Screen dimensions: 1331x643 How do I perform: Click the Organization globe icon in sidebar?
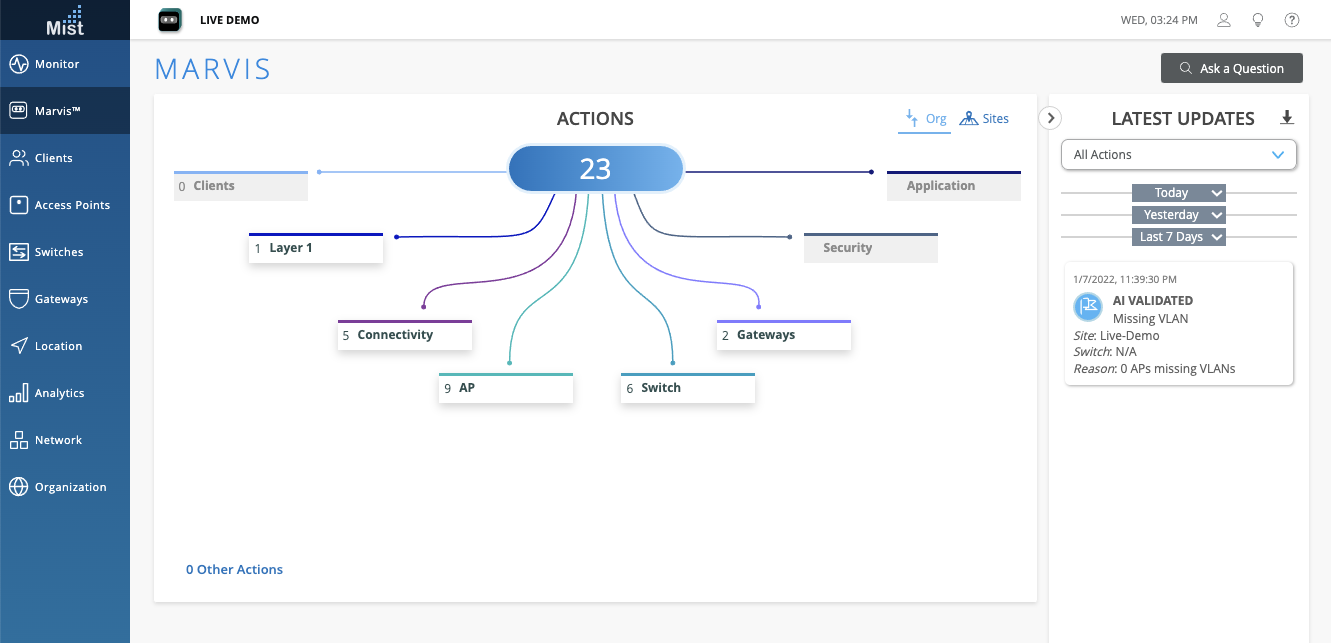pos(18,487)
